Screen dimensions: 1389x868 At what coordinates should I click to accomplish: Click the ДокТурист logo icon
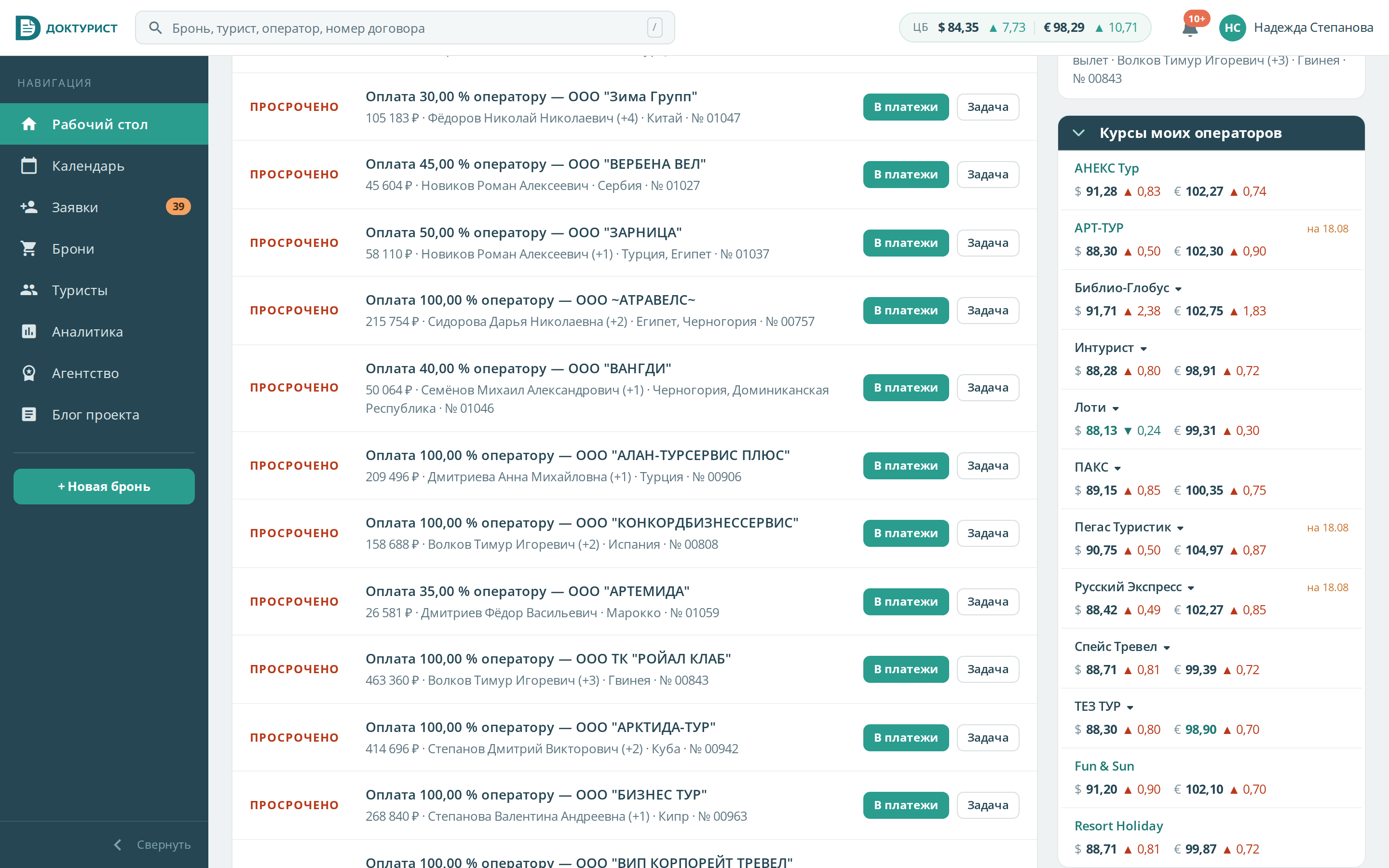click(27, 27)
